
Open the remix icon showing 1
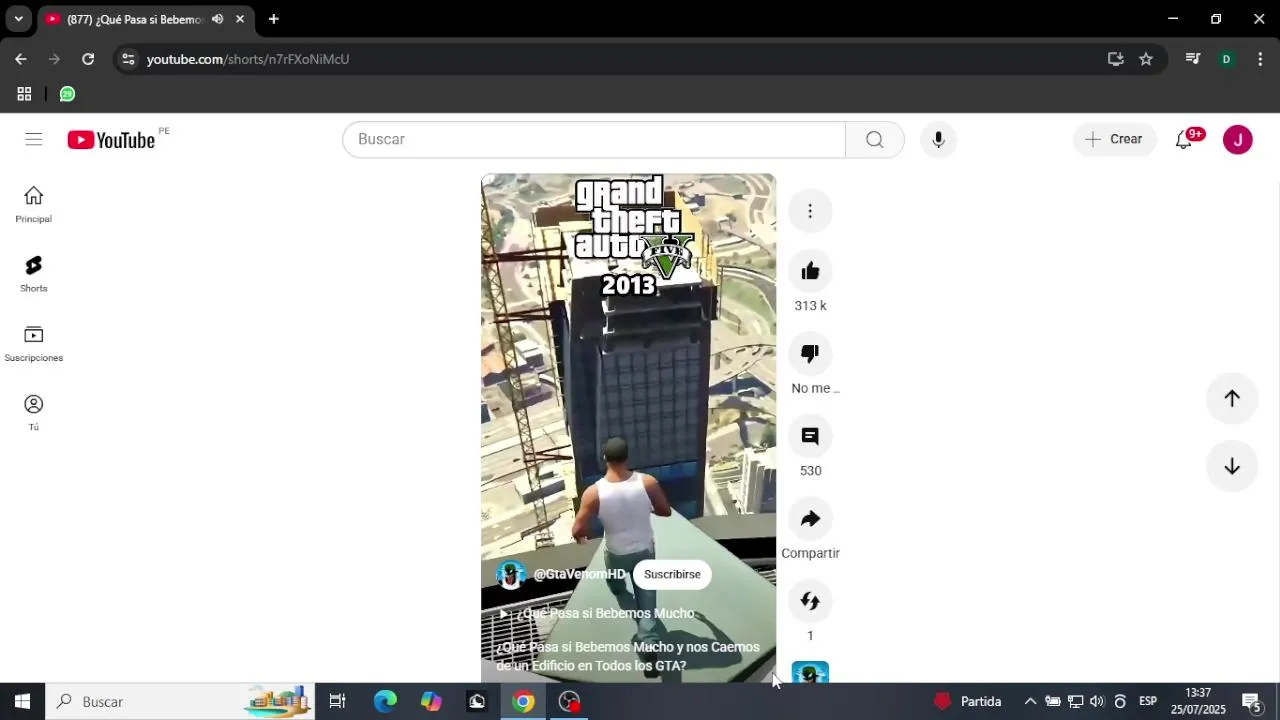pos(810,601)
